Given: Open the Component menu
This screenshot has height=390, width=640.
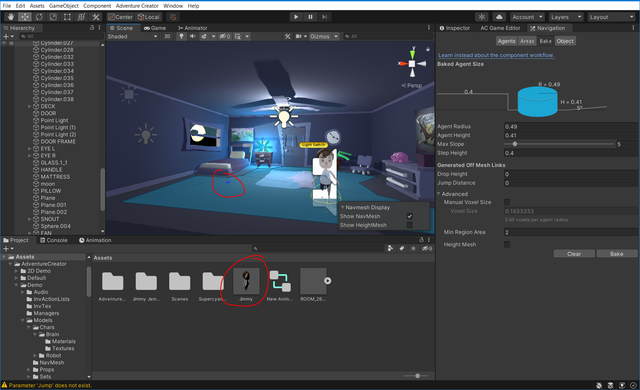Looking at the screenshot, I should click(x=97, y=6).
